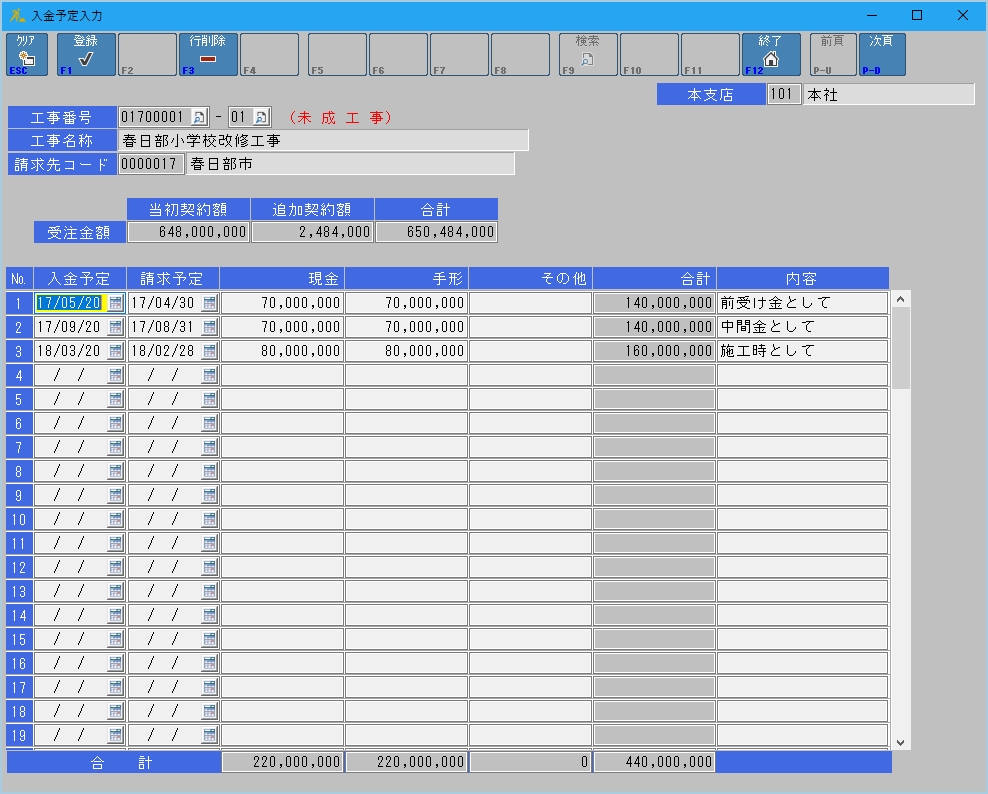Click the 前頁 previous page button
The image size is (988, 794).
(832, 55)
